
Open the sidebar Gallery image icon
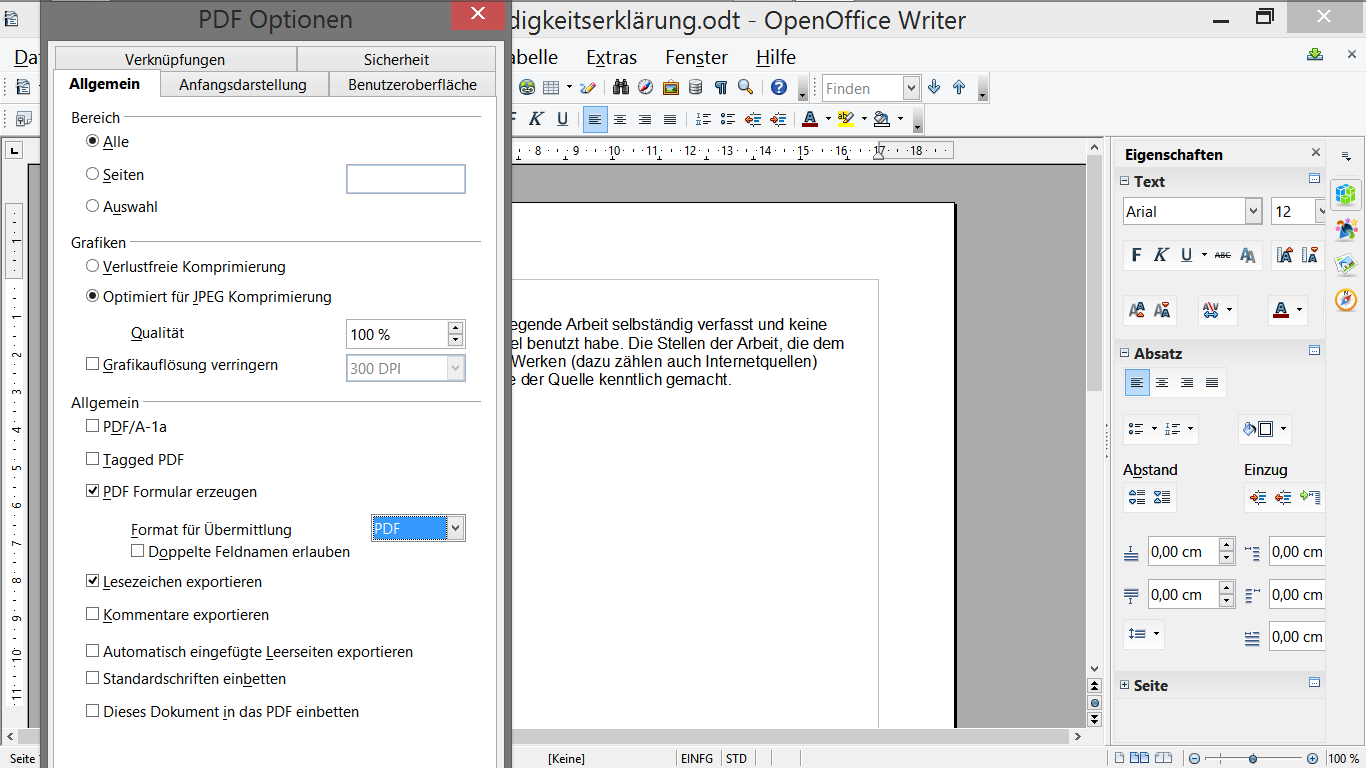coord(1346,265)
